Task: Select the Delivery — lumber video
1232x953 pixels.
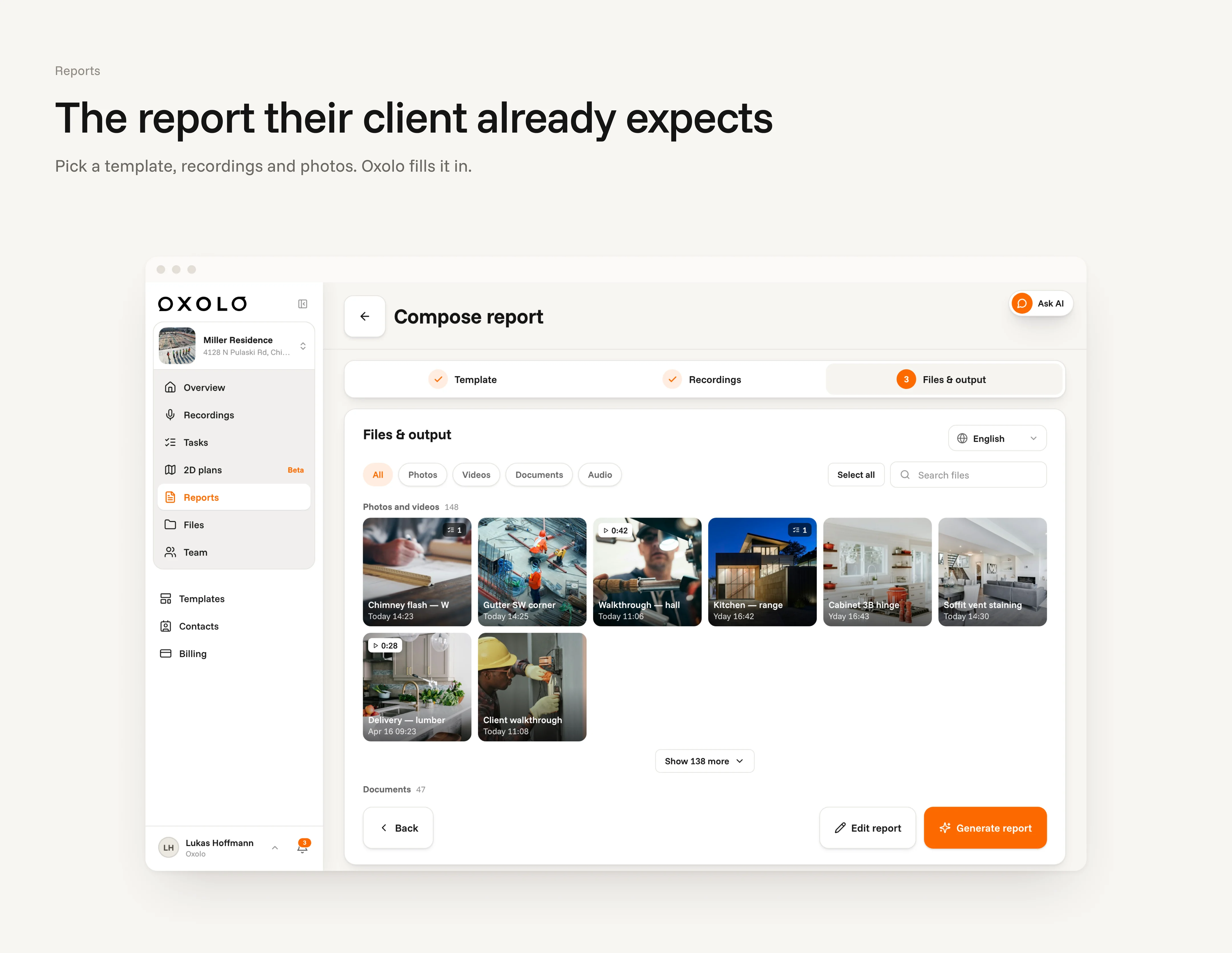Action: [x=417, y=687]
